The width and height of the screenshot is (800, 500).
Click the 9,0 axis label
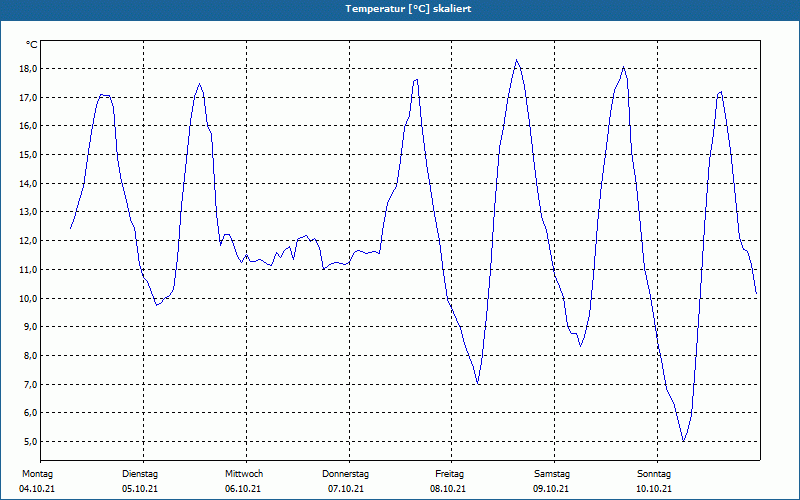point(30,327)
